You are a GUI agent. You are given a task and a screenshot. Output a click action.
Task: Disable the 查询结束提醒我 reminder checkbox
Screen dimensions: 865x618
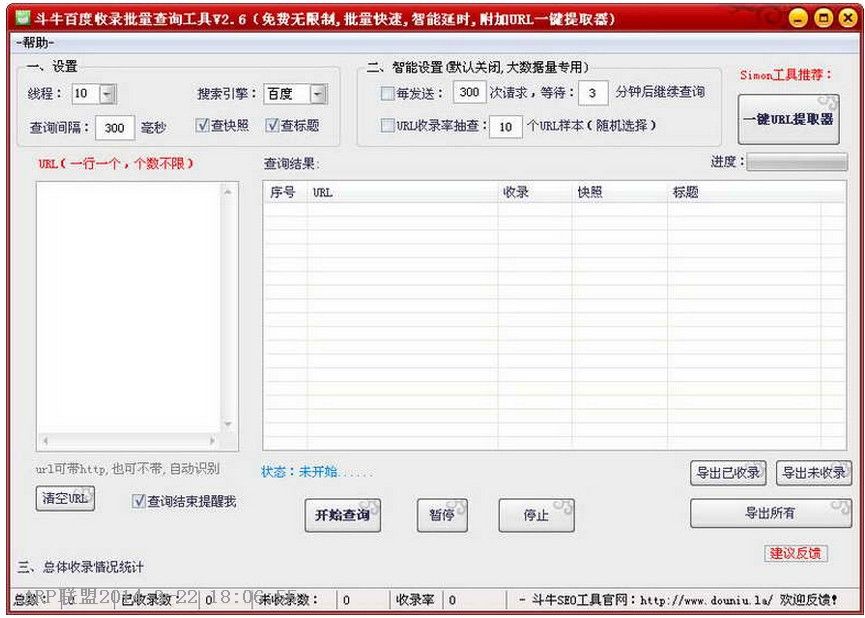(137, 502)
